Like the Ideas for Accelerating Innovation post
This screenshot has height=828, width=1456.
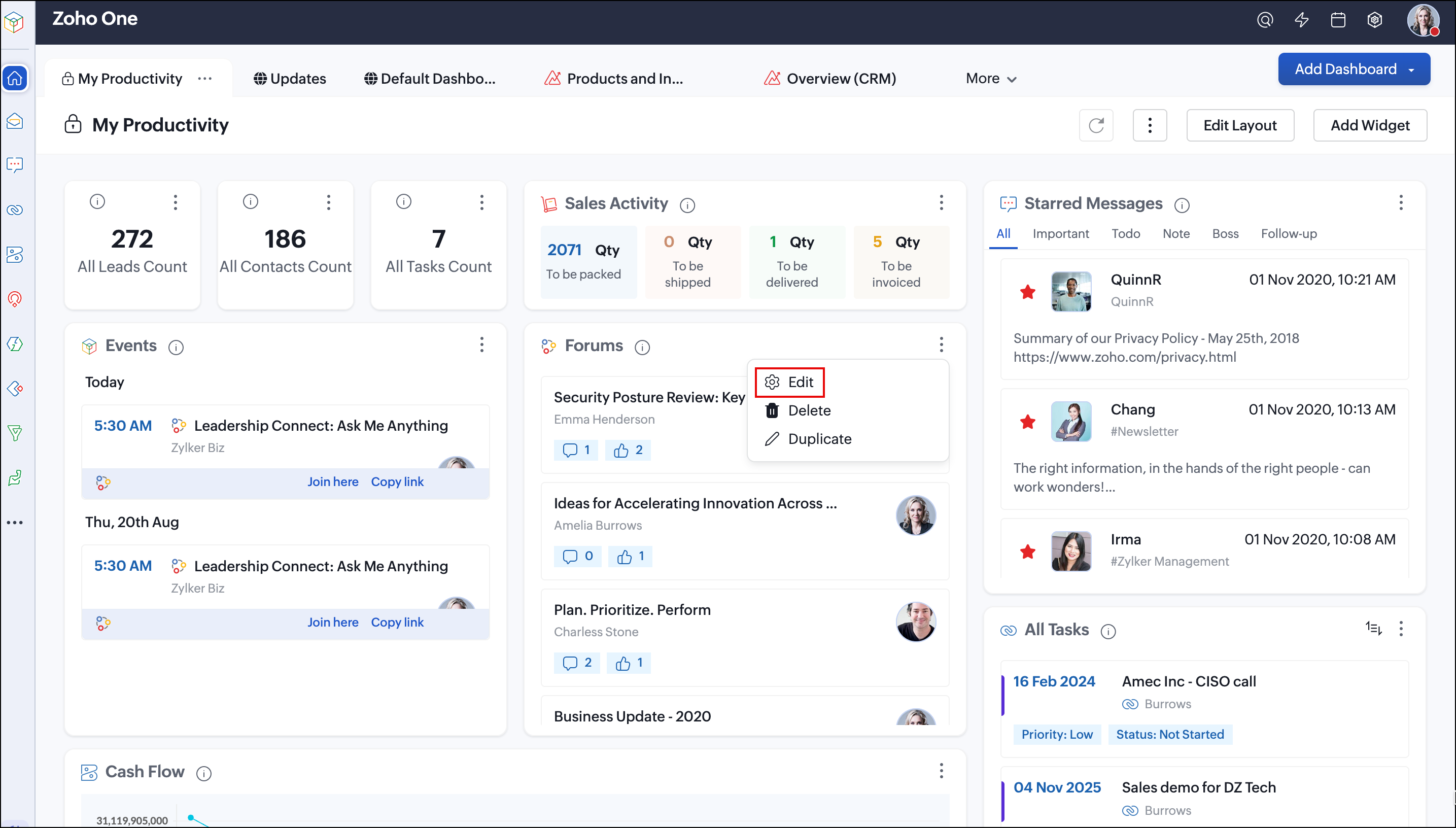pyautogui.click(x=630, y=556)
